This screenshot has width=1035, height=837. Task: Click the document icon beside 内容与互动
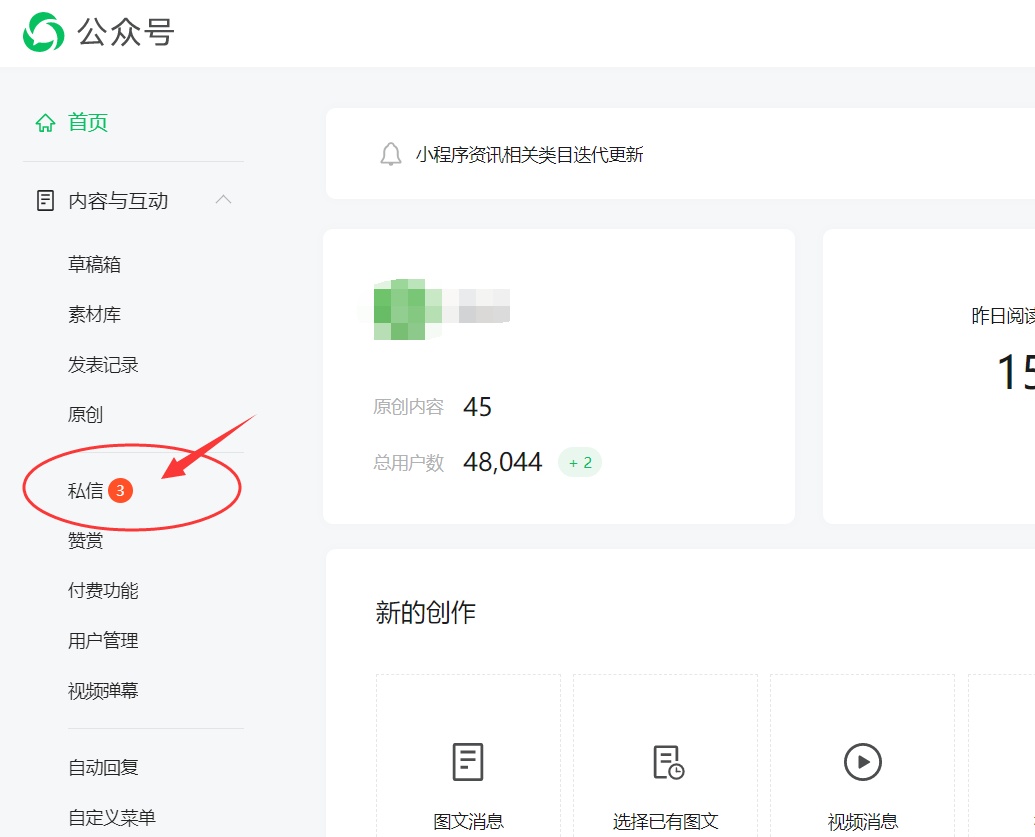(45, 200)
